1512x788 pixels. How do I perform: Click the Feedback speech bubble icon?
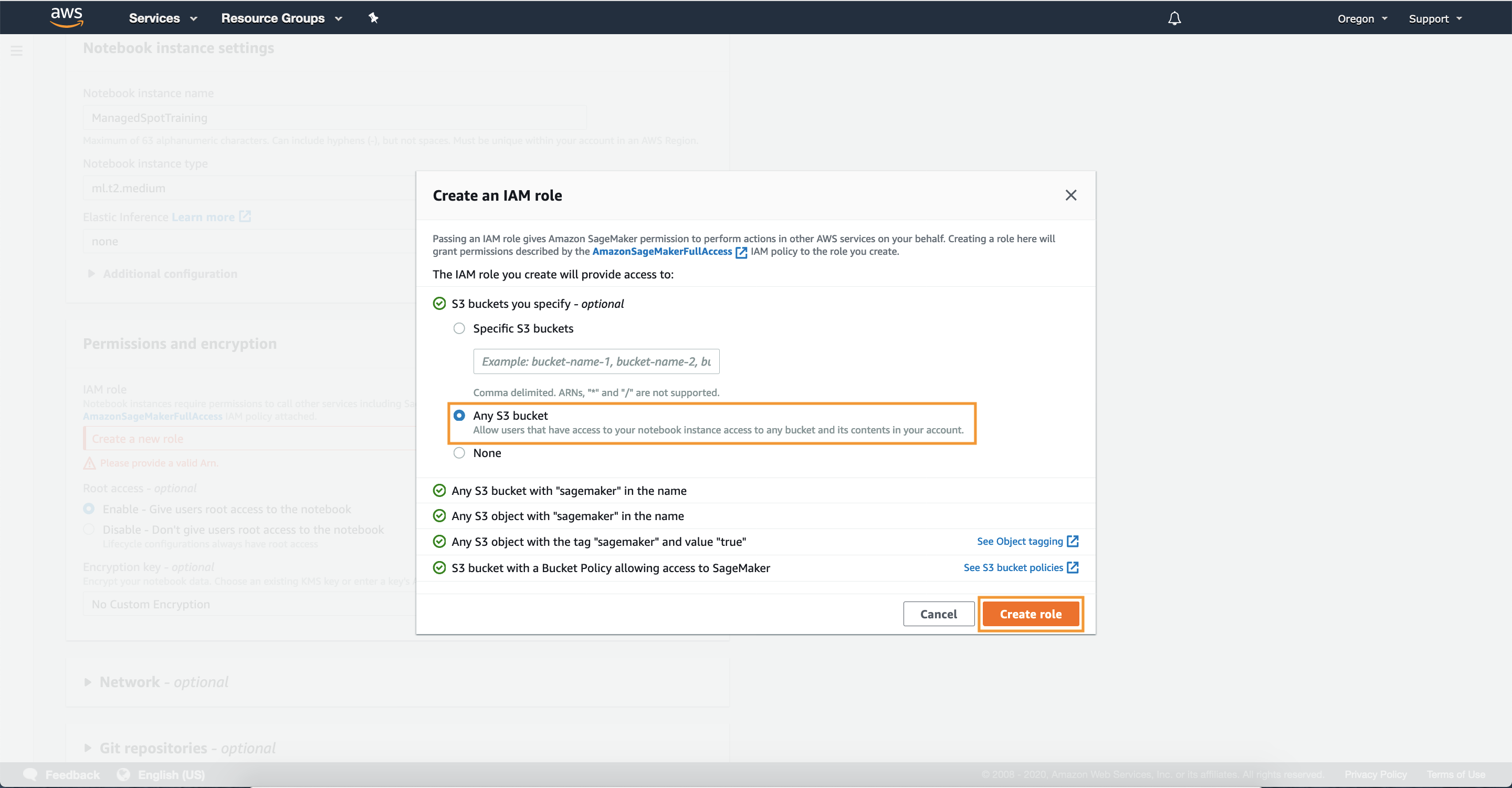[x=30, y=774]
